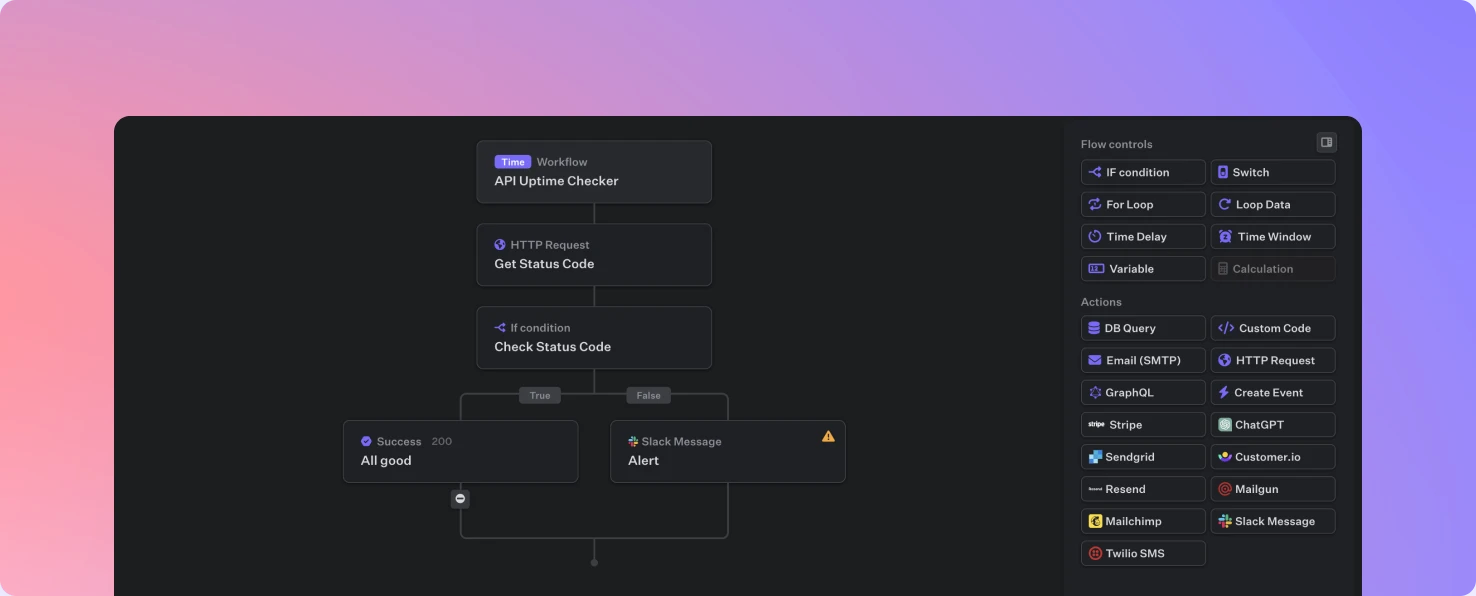
Task: Select the True branch label
Action: [540, 395]
